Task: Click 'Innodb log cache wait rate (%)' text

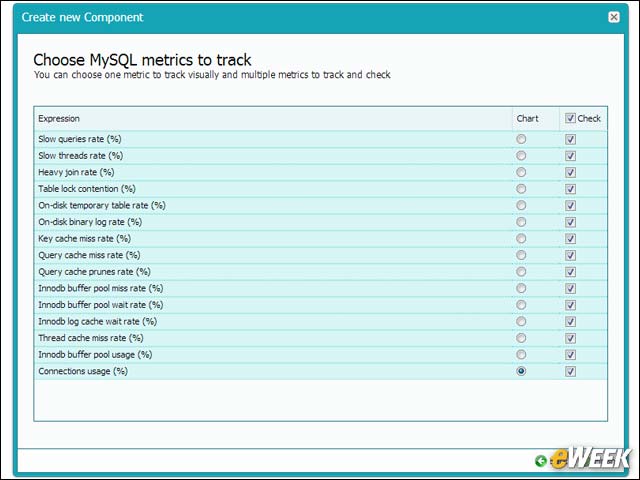Action: 98,321
